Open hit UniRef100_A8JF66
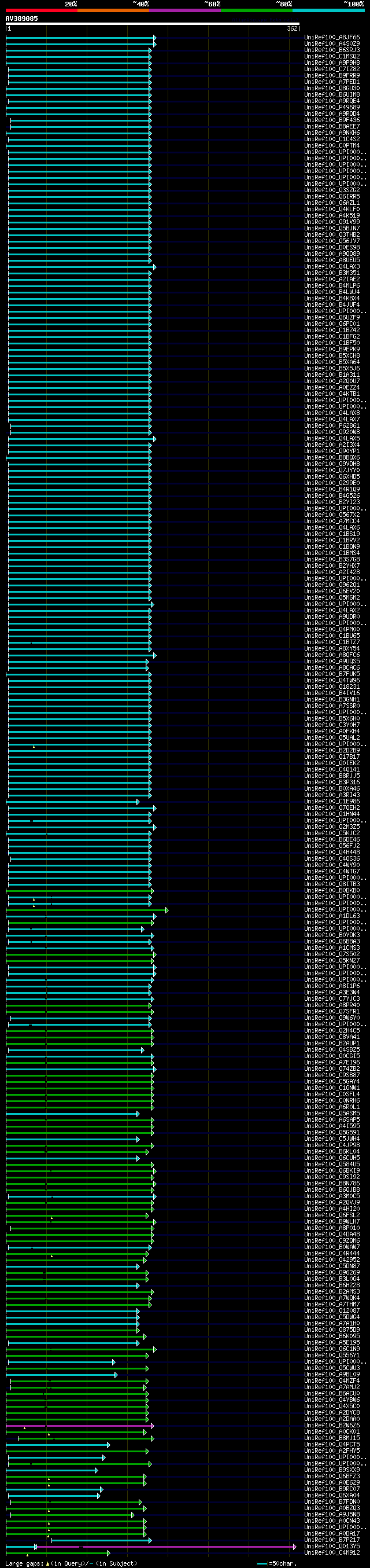This screenshot has height=1568, width=370. [332, 37]
